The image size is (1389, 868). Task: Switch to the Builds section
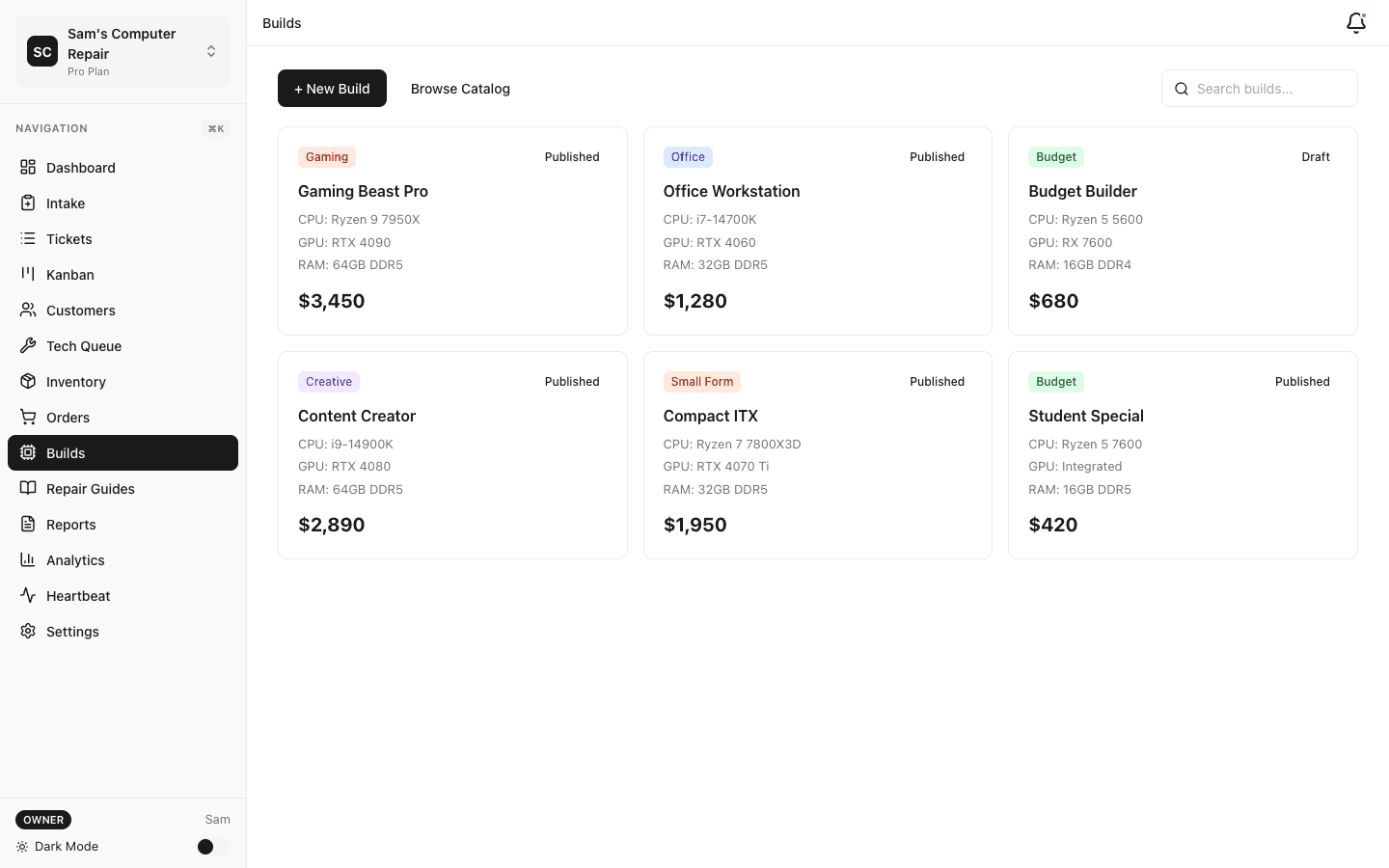[x=65, y=453]
